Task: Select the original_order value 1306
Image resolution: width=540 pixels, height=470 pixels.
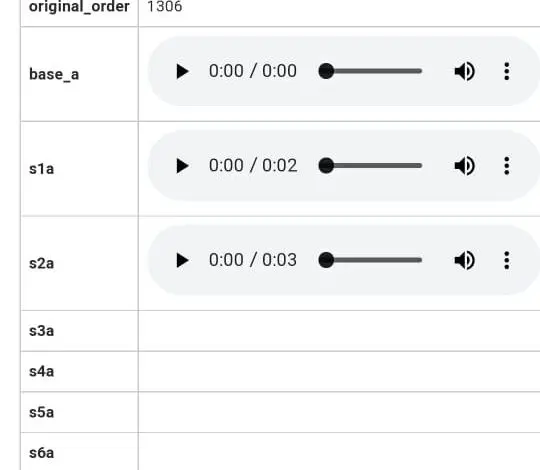Action: [x=165, y=6]
